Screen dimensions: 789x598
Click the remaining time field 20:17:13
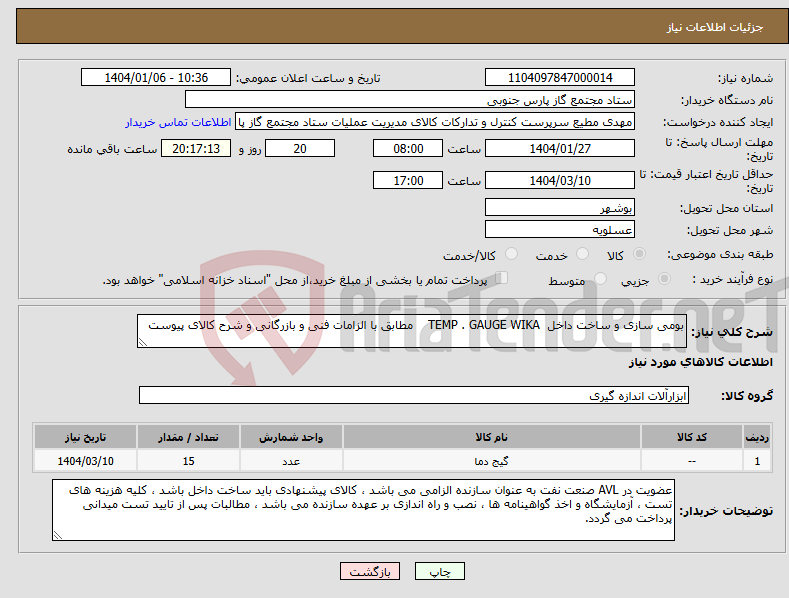[x=196, y=148]
